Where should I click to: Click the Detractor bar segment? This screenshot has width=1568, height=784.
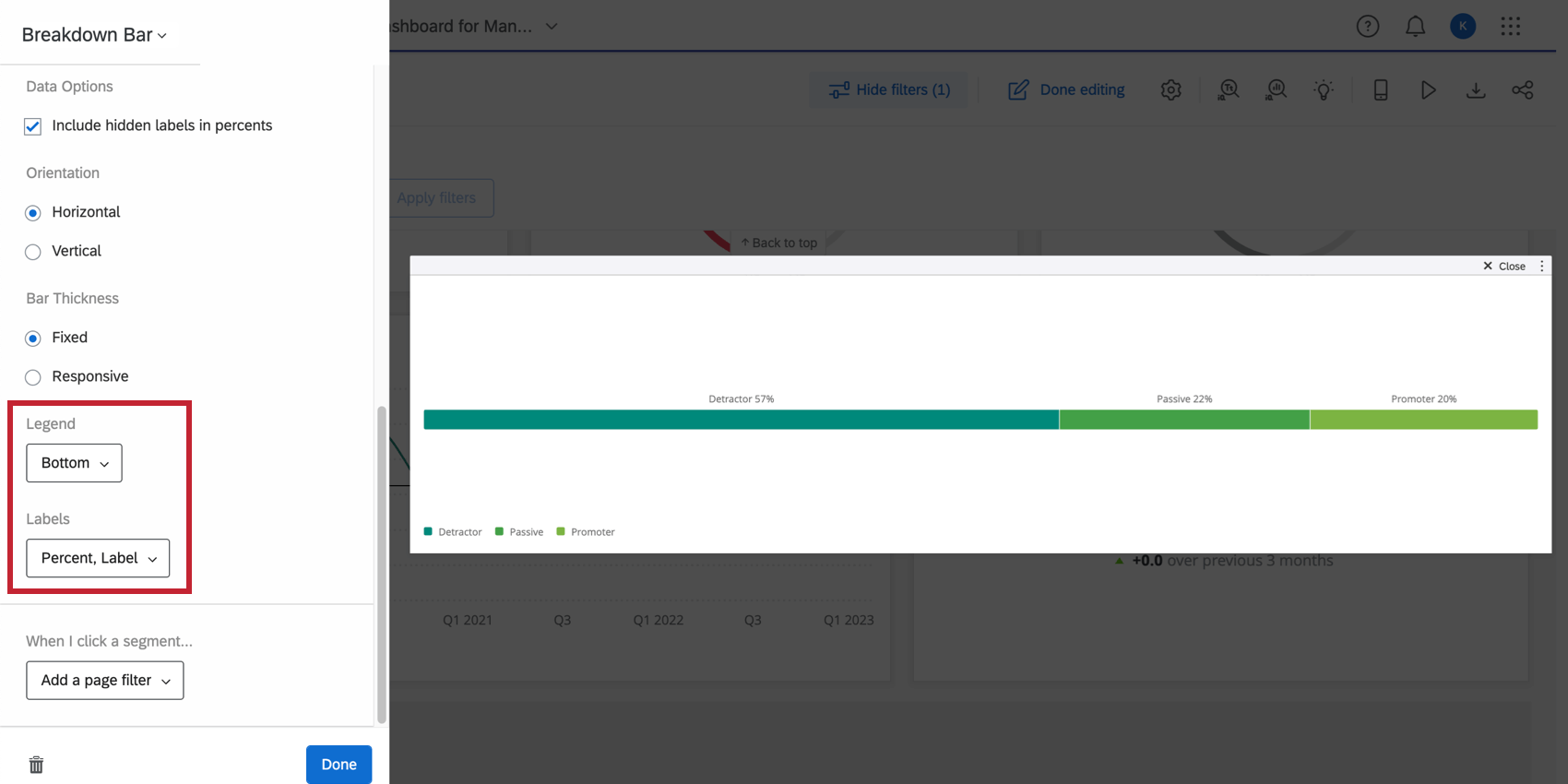click(741, 420)
